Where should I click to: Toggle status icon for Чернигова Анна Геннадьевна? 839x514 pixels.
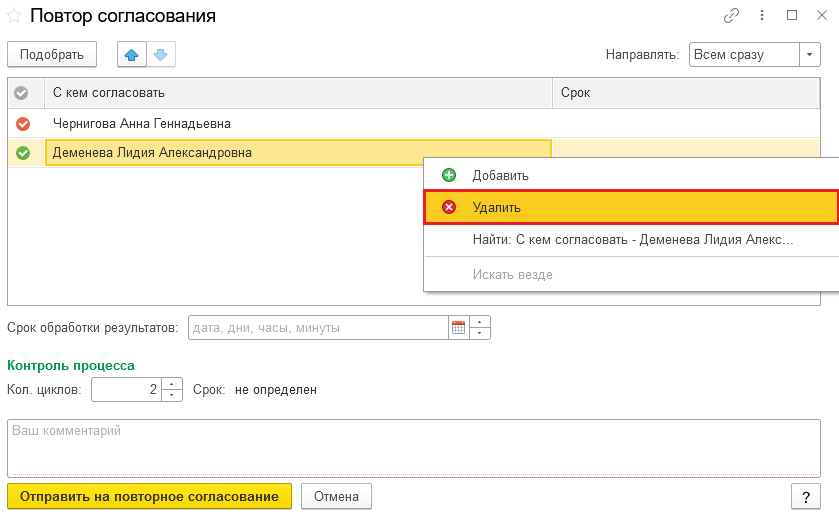(x=23, y=124)
